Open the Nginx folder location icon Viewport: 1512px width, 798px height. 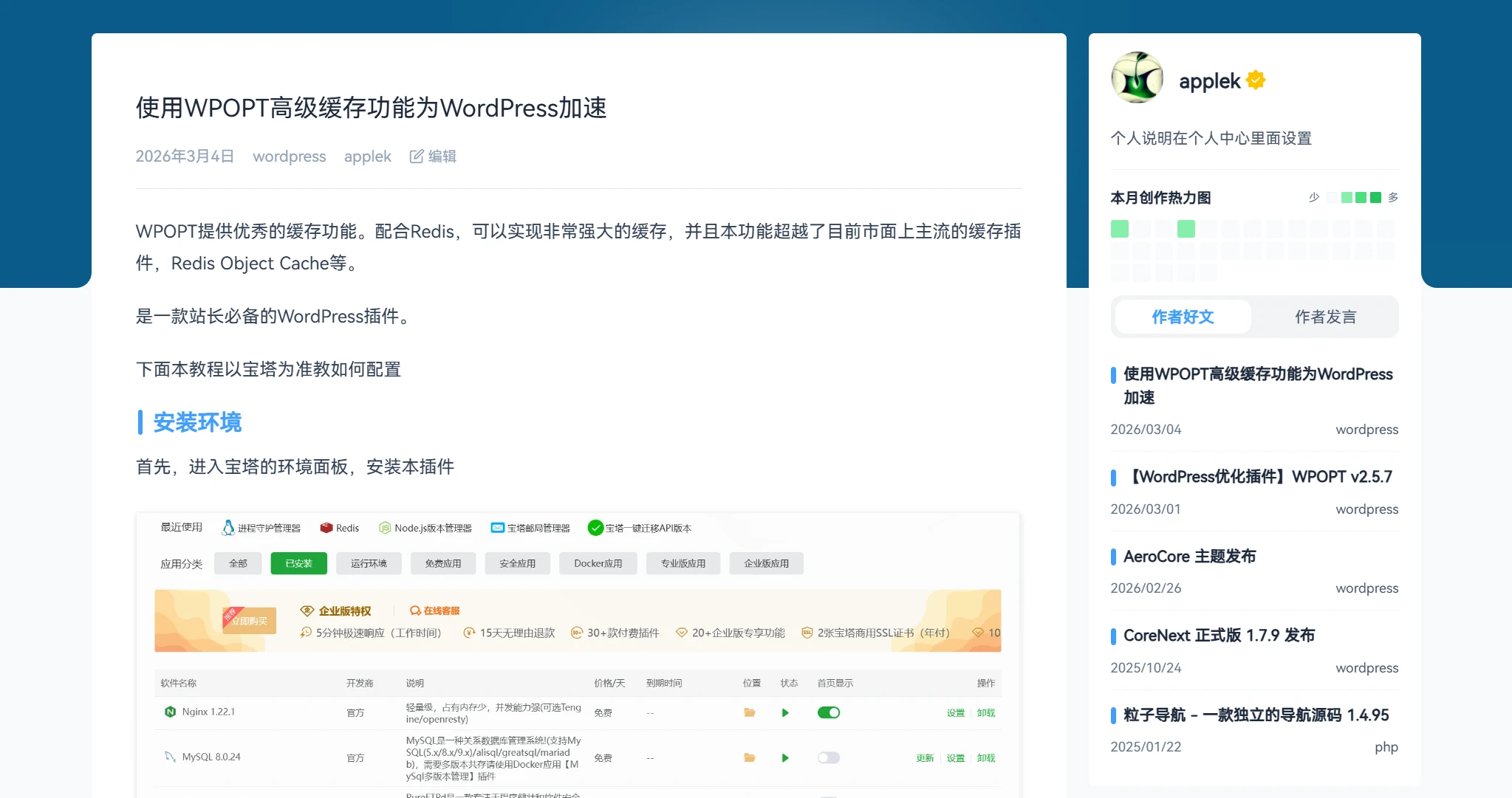(x=749, y=712)
